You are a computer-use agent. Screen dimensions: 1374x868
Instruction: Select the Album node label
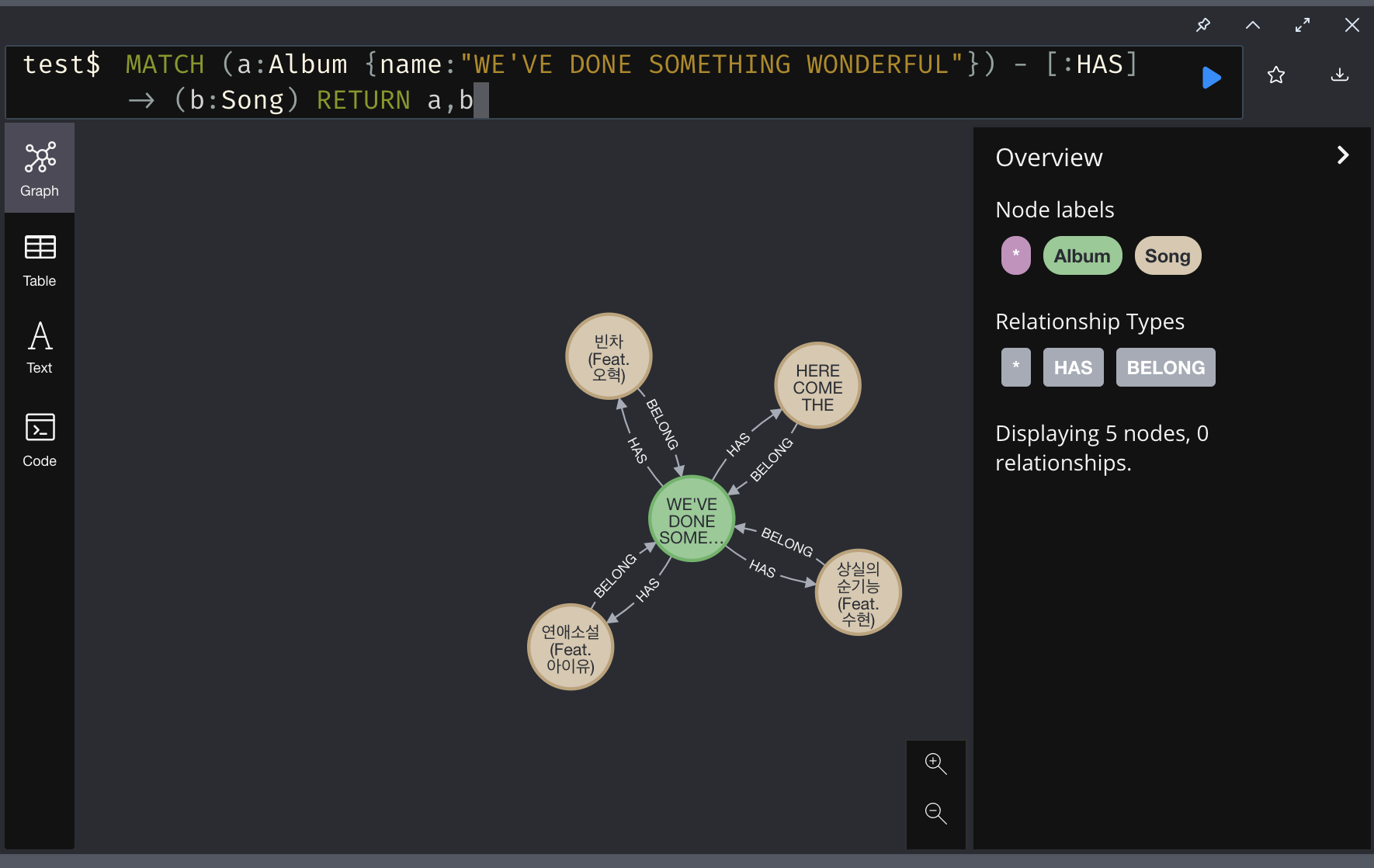click(1082, 255)
